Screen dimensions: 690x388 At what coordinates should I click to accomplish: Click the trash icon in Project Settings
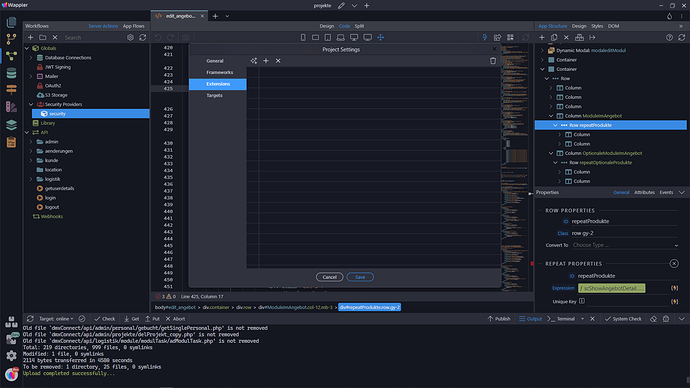(493, 61)
